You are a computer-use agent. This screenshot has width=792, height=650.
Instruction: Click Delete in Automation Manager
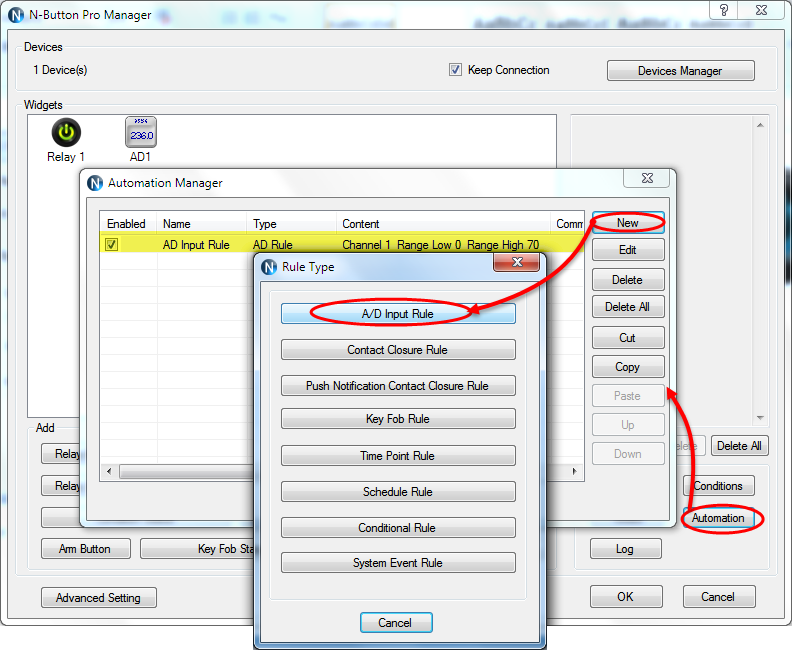[x=628, y=280]
